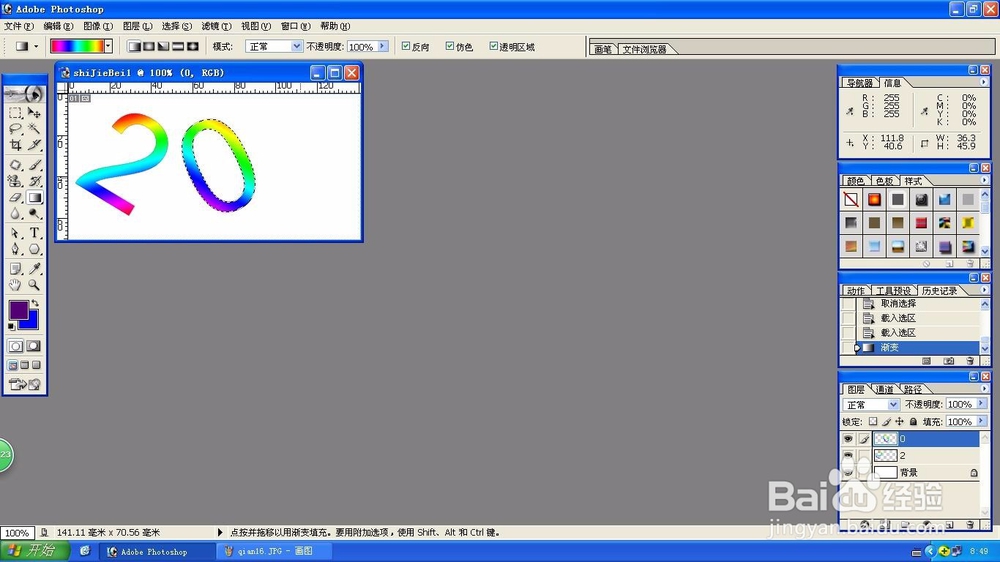Hide layer 0 using its eye icon
Viewport: 1000px width, 562px height.
click(x=848, y=439)
